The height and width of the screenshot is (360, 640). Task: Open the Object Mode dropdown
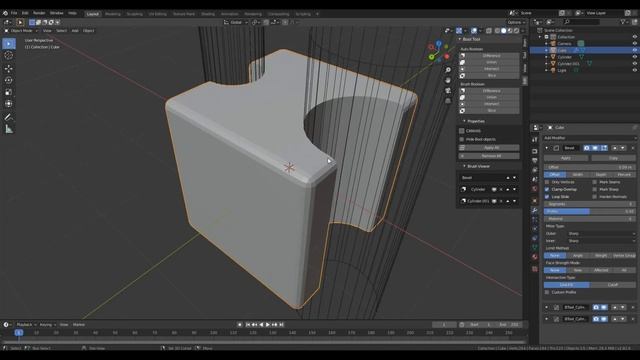tap(21, 31)
